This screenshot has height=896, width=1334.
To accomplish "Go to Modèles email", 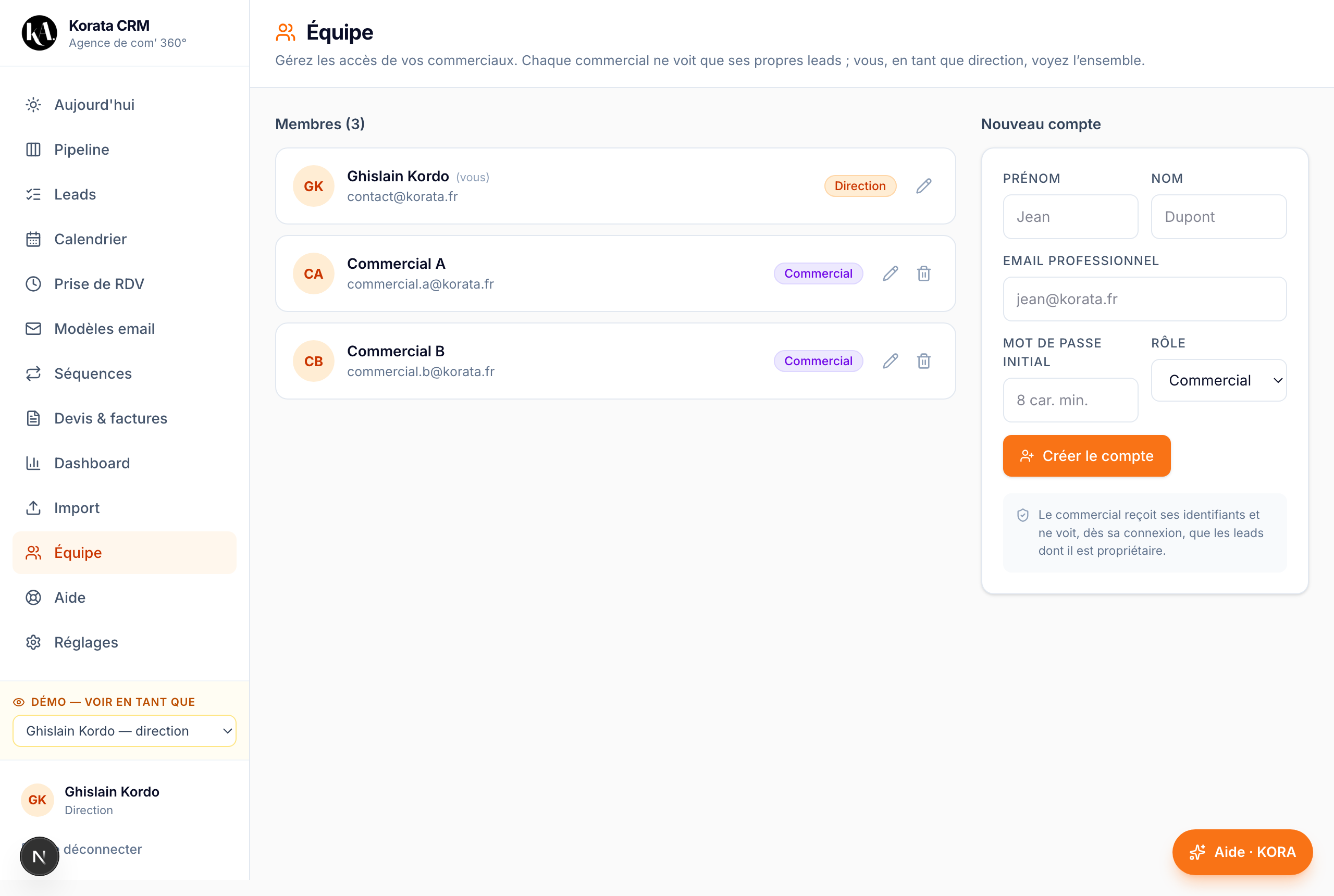I will (124, 329).
